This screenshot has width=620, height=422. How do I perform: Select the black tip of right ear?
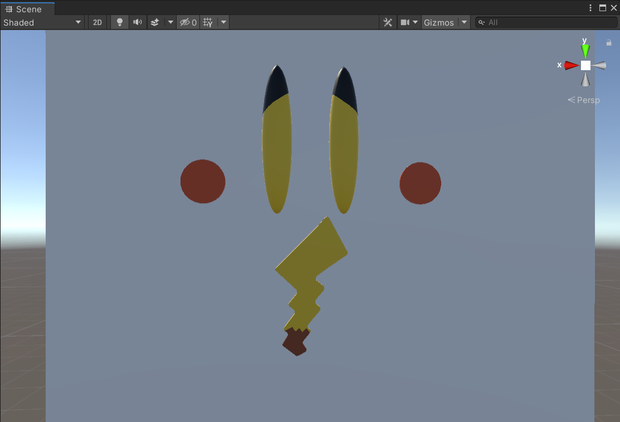click(346, 87)
